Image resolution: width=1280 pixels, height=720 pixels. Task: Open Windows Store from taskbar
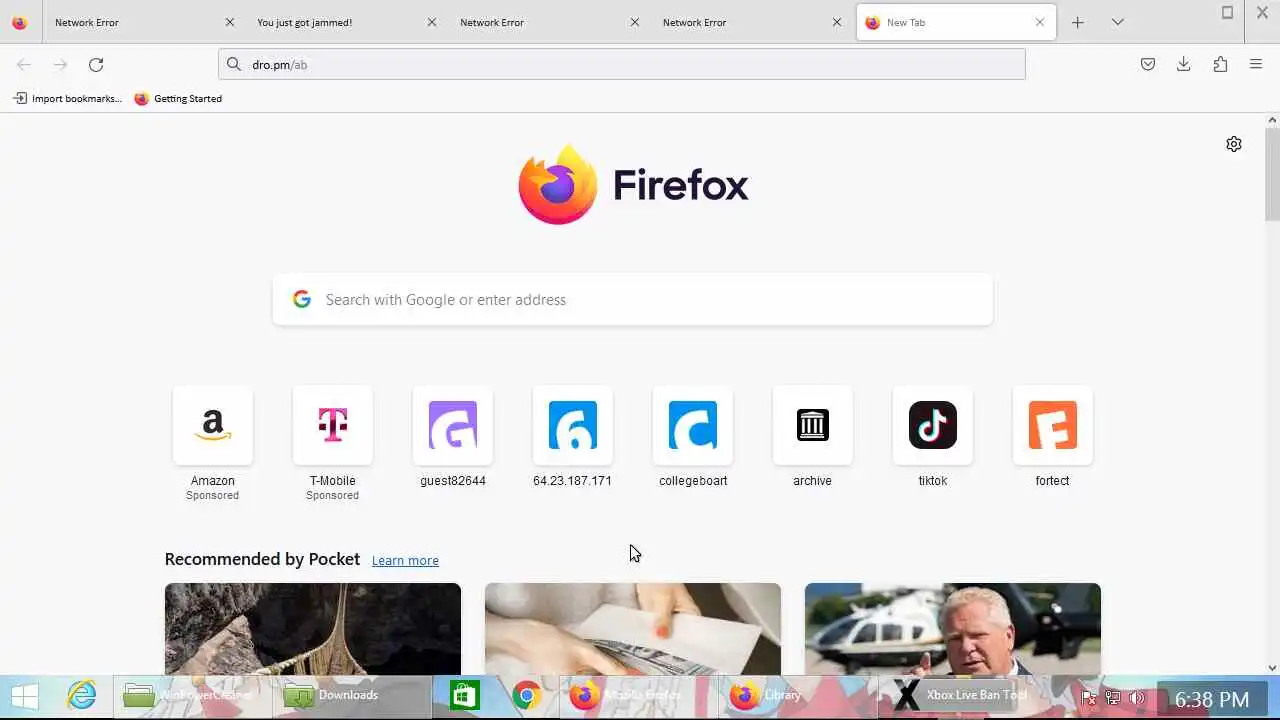pyautogui.click(x=465, y=696)
